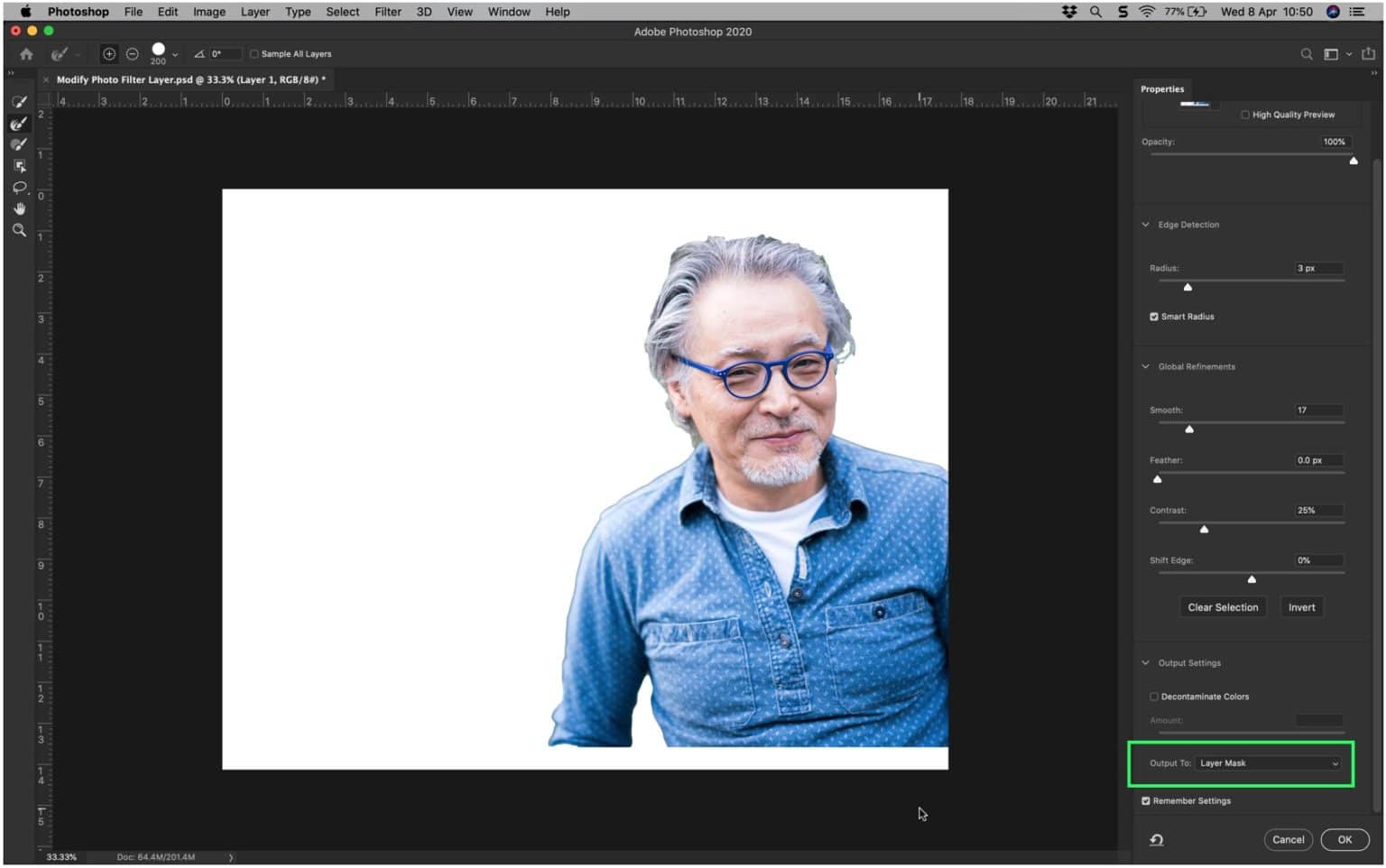Select the Zoom tool
Screen dimensions: 1386x868
coord(19,230)
